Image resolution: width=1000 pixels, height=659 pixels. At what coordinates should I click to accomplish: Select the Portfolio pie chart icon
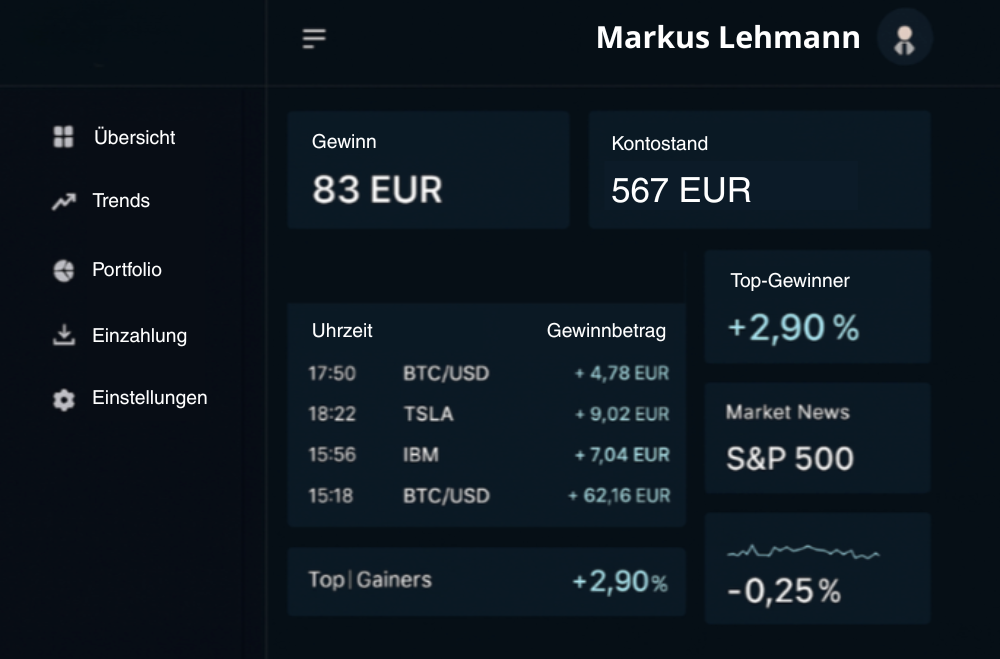[62, 269]
